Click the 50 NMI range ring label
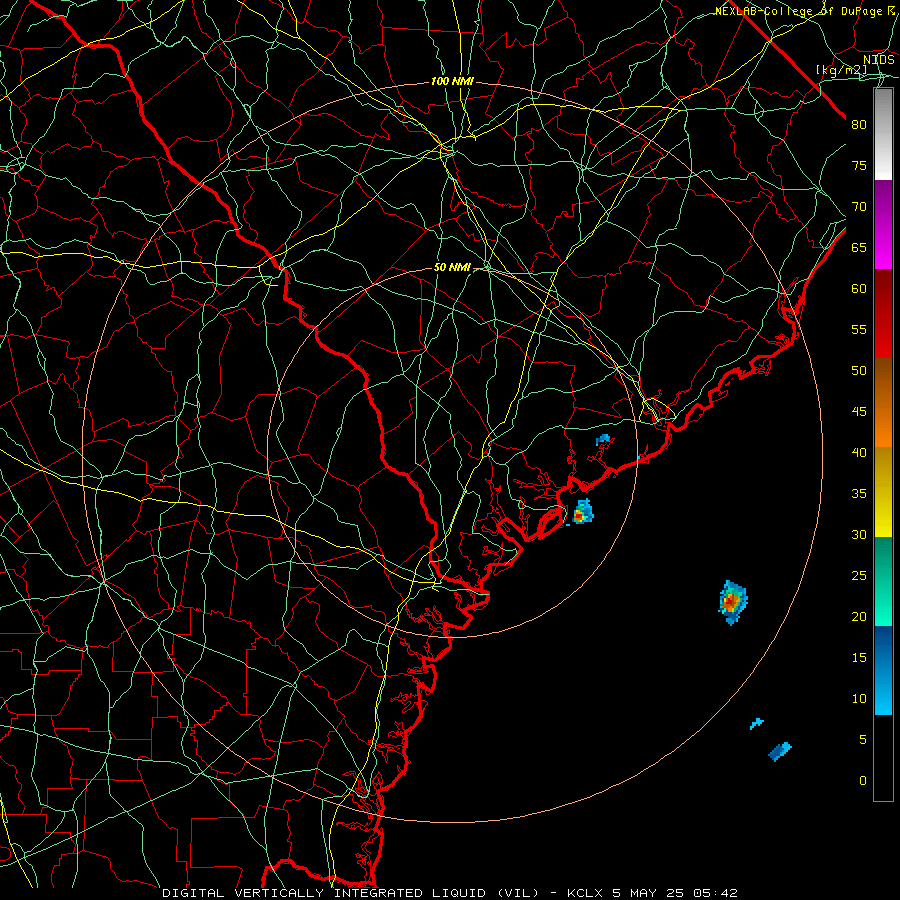This screenshot has width=900, height=900. pos(452,267)
